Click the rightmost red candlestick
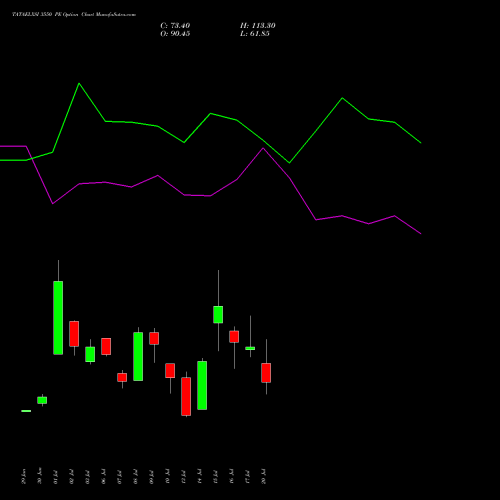 [x=266, y=373]
